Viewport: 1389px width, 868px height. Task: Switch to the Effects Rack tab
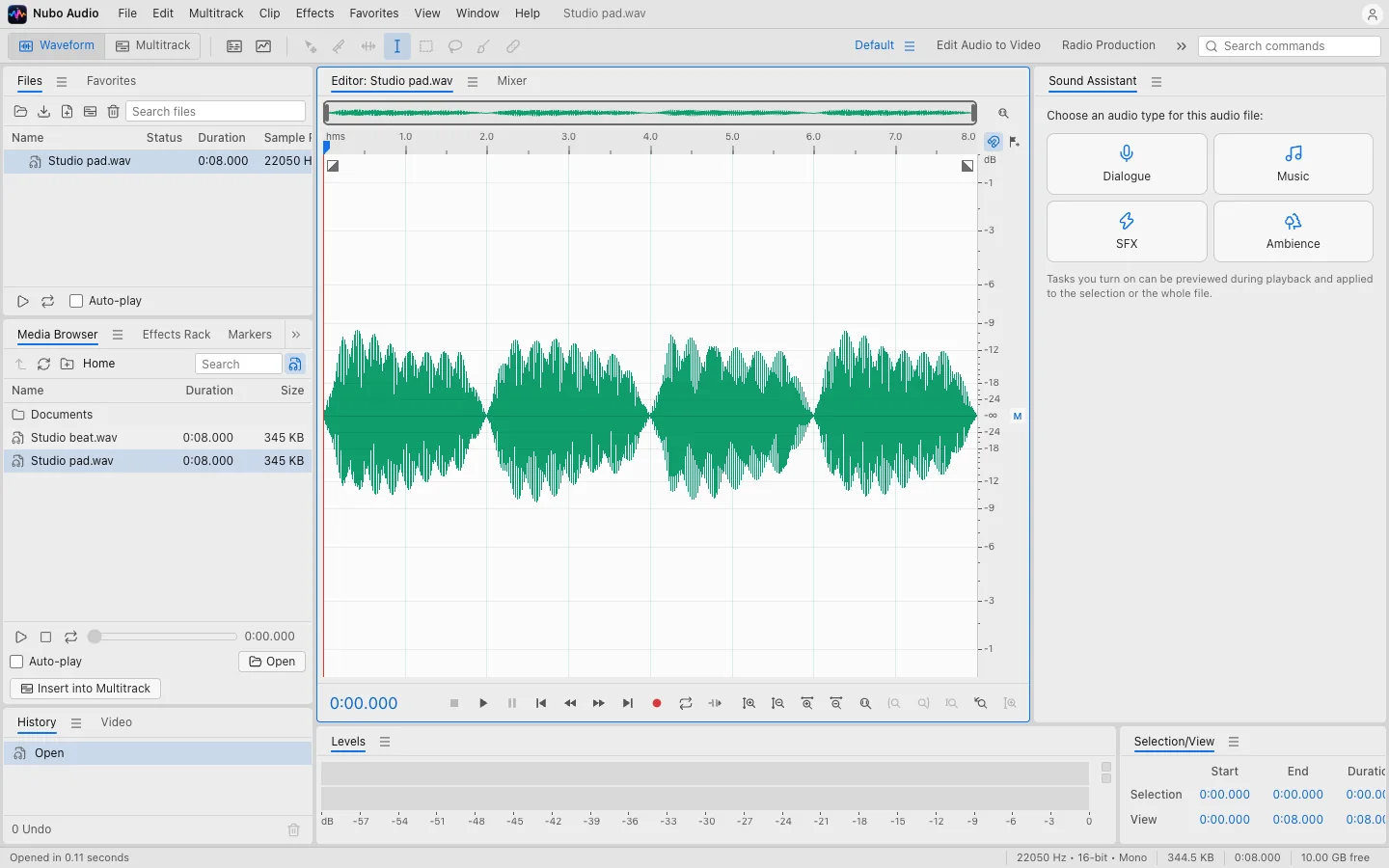177,335
